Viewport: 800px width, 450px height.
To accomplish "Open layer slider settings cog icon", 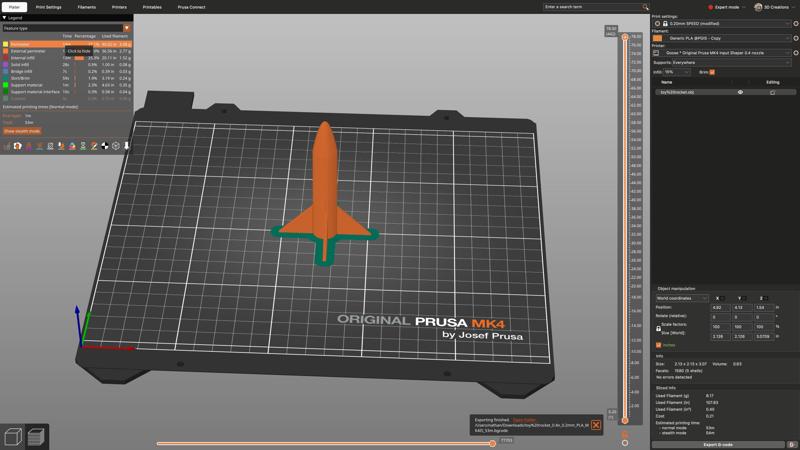I will tap(625, 443).
